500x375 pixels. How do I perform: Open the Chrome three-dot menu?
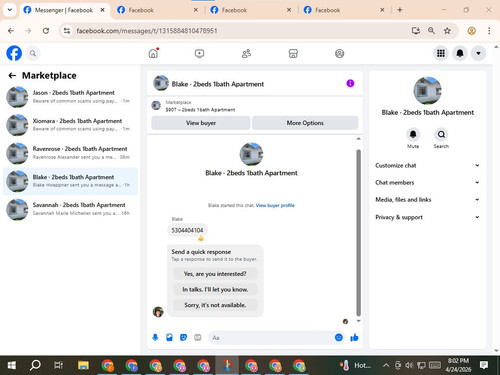tap(489, 31)
